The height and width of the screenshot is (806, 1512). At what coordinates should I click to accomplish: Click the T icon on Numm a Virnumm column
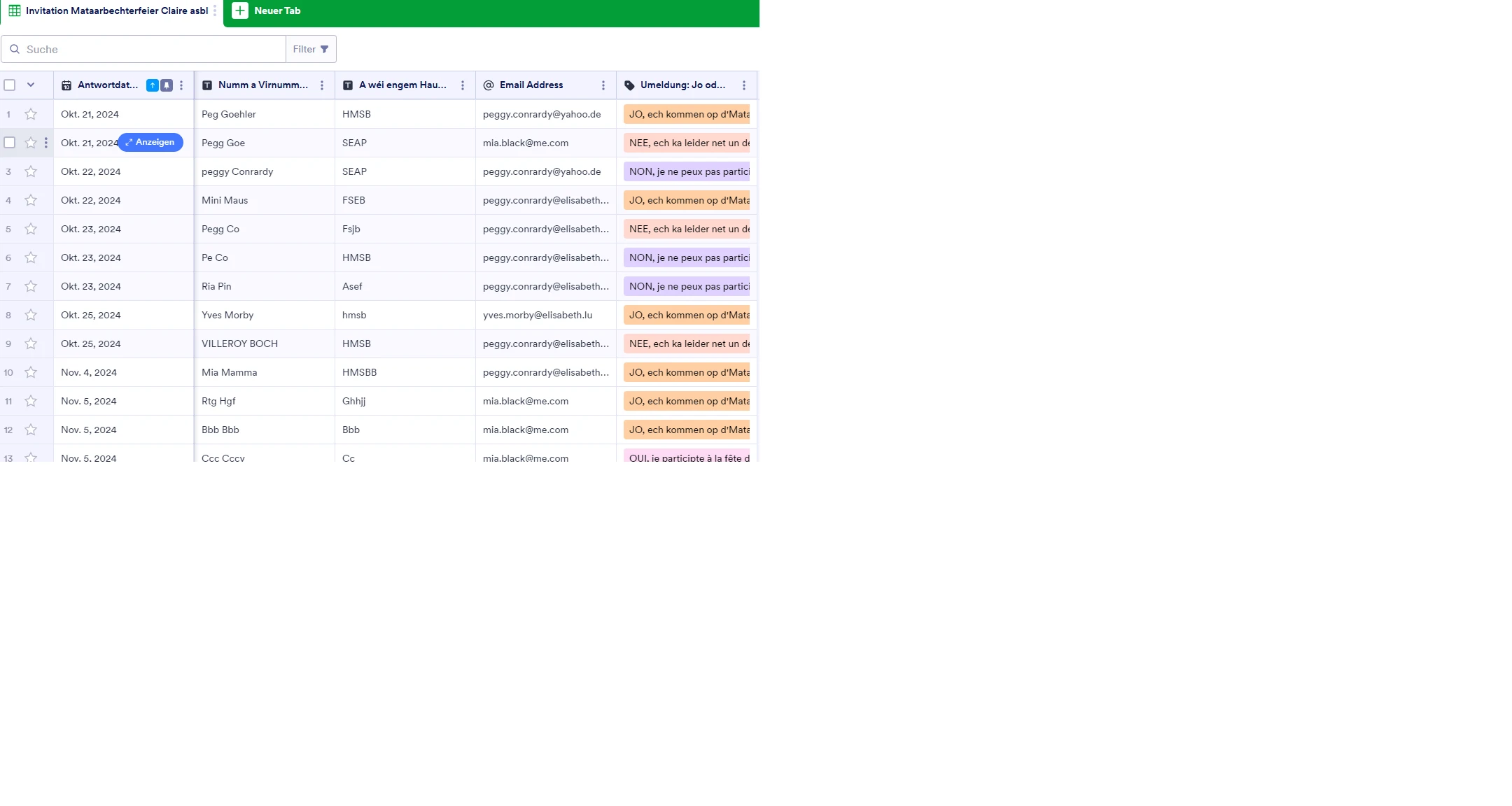pyautogui.click(x=208, y=85)
